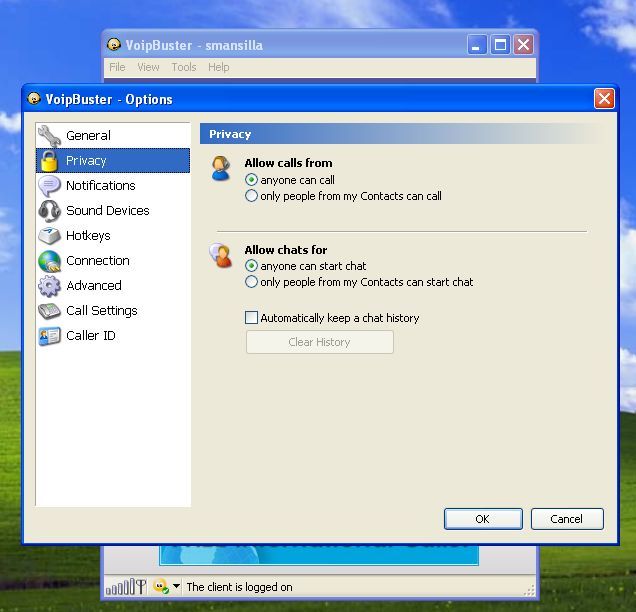Click the Sound Devices headset icon
Image resolution: width=636 pixels, height=612 pixels.
pos(49,211)
